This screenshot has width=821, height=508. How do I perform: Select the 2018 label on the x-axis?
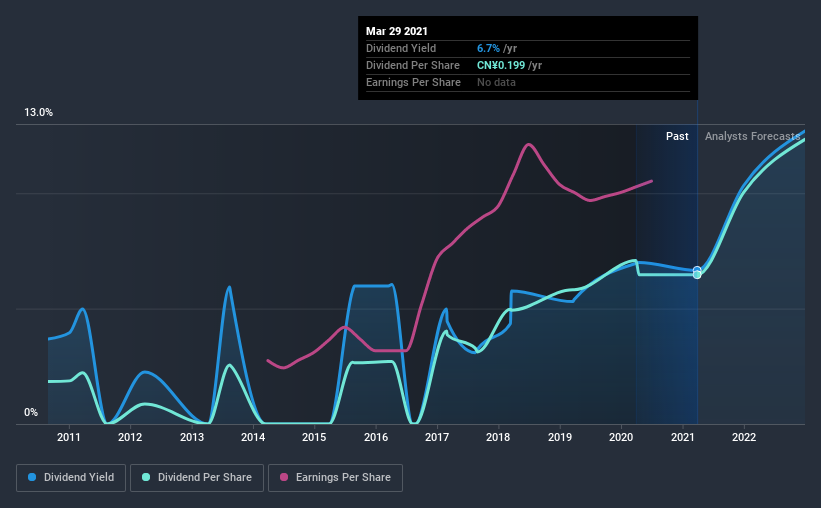[498, 437]
